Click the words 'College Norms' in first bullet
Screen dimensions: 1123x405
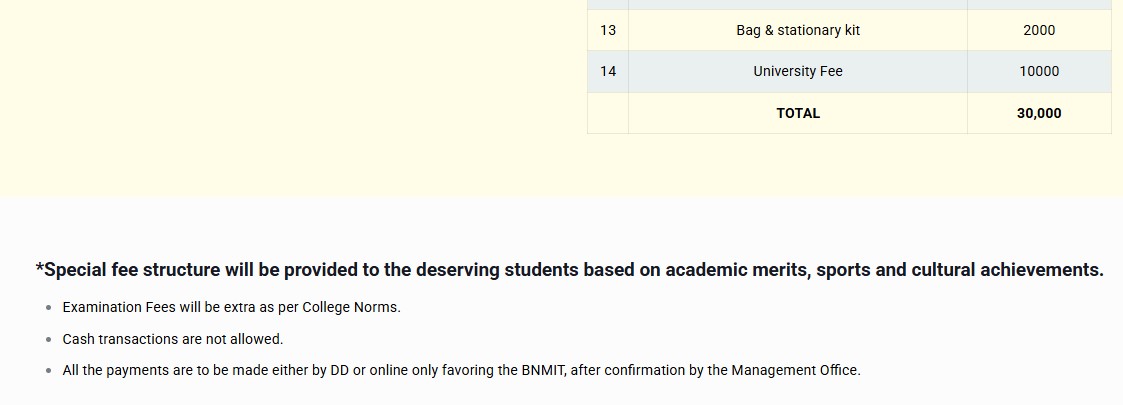tap(350, 308)
